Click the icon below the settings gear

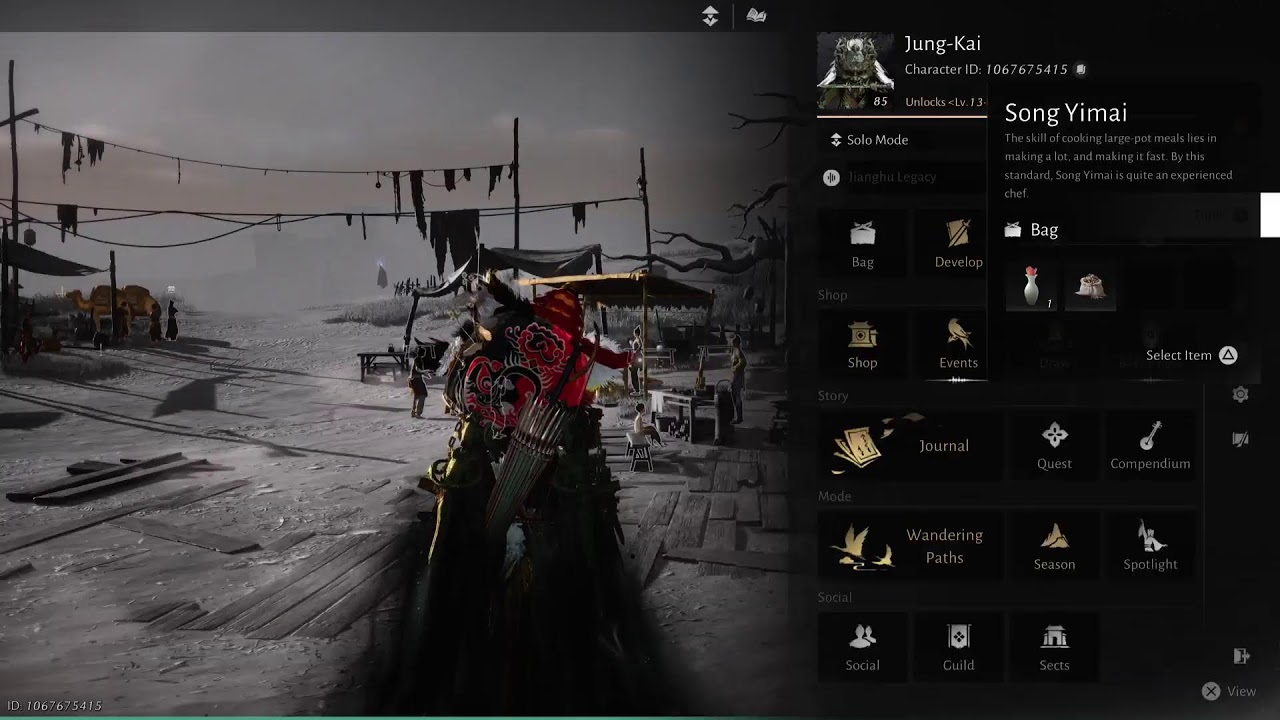coord(1241,440)
